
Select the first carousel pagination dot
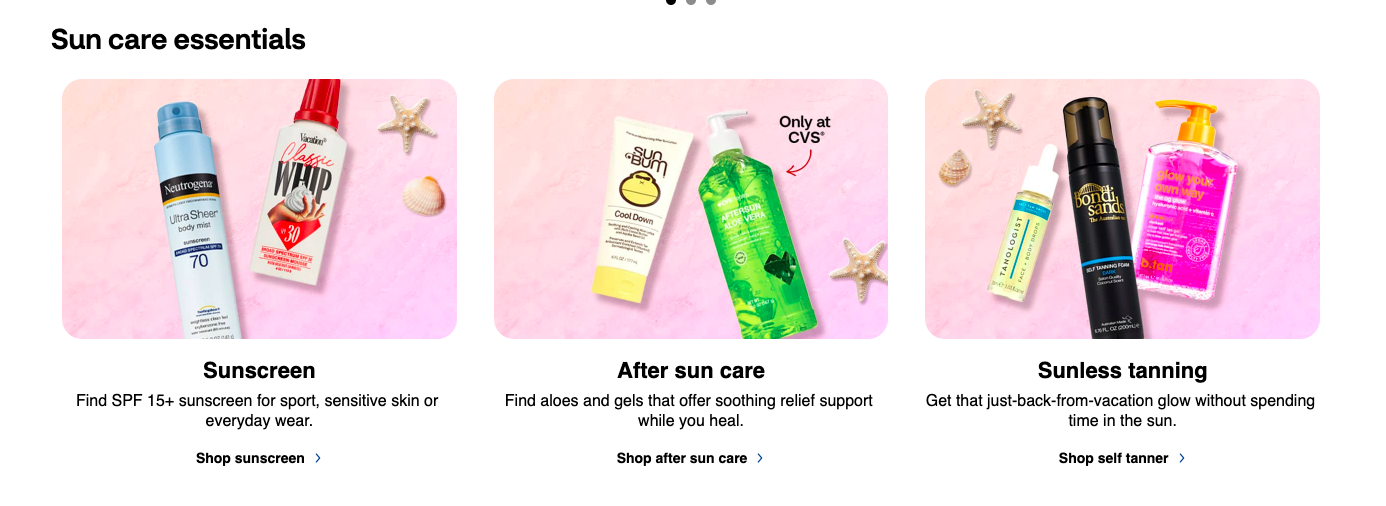point(671,1)
